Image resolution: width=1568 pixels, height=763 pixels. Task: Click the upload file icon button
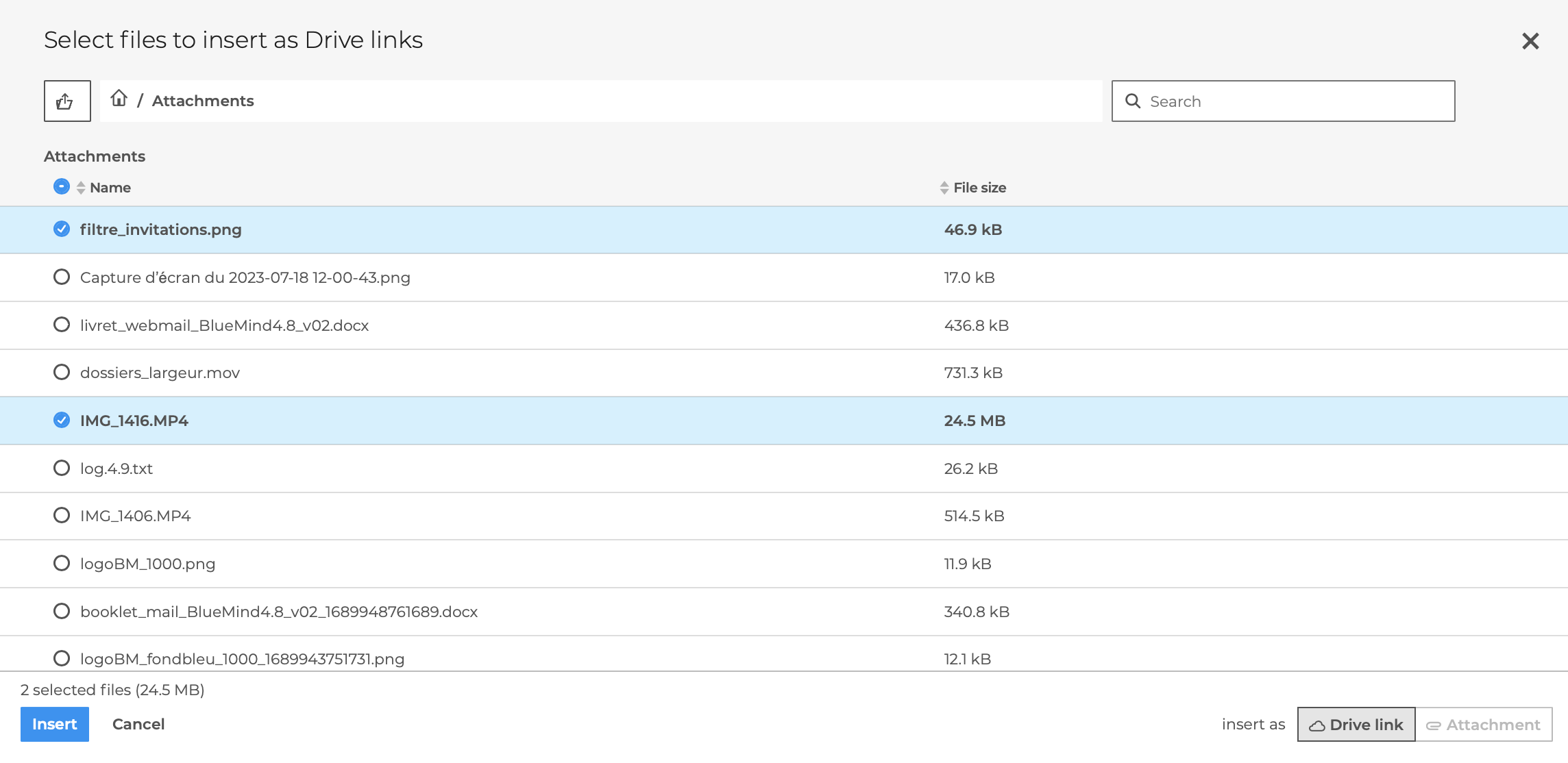pyautogui.click(x=66, y=101)
